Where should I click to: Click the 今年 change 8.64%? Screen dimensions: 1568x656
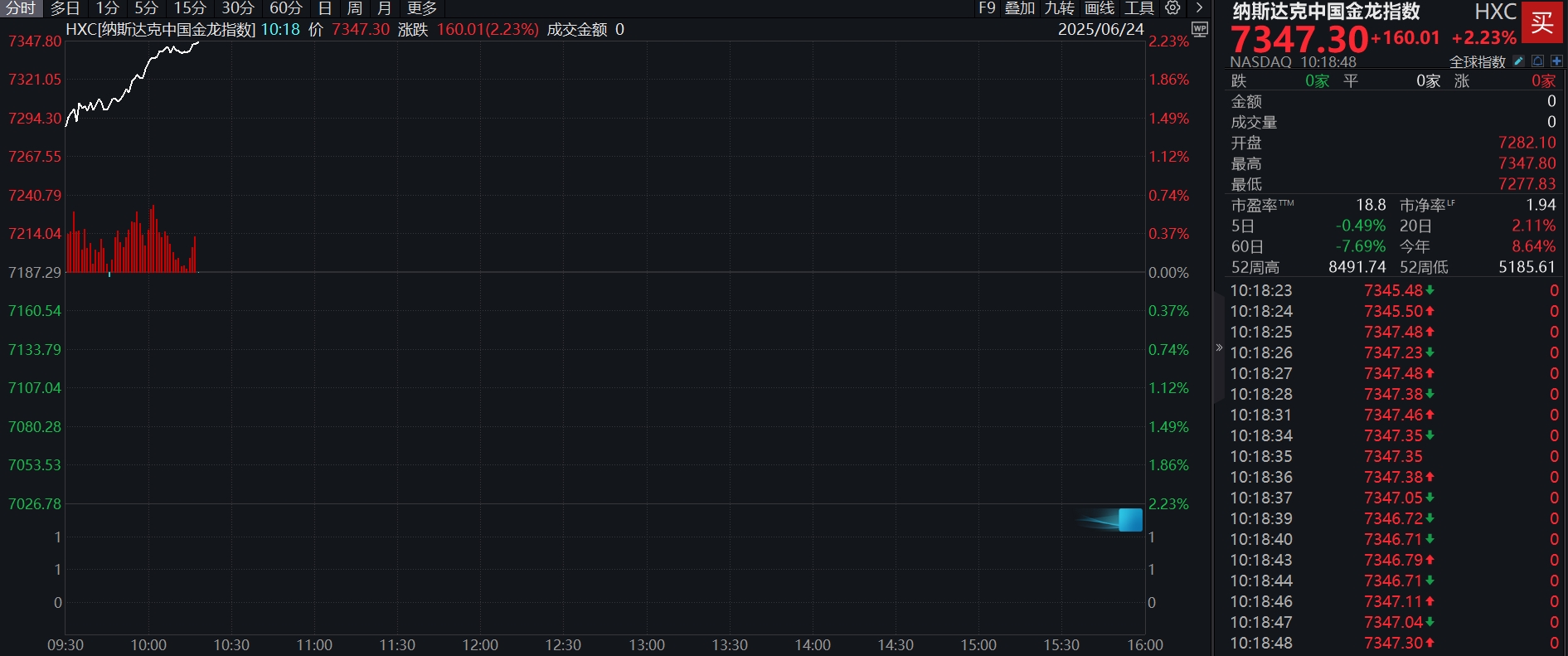(x=1534, y=246)
